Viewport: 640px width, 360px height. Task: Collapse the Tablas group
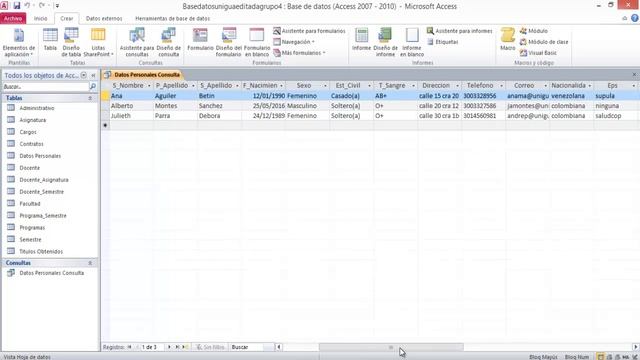pyautogui.click(x=90, y=98)
